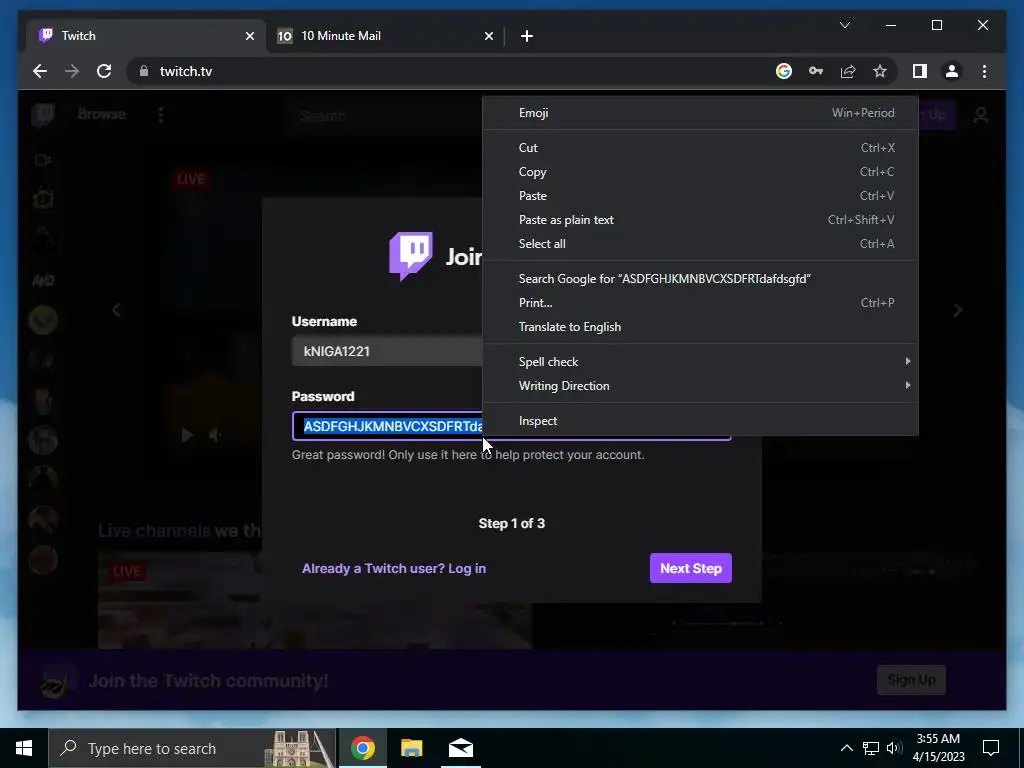The height and width of the screenshot is (768, 1024).
Task: Open the Mail app from the taskbar
Action: tap(461, 748)
